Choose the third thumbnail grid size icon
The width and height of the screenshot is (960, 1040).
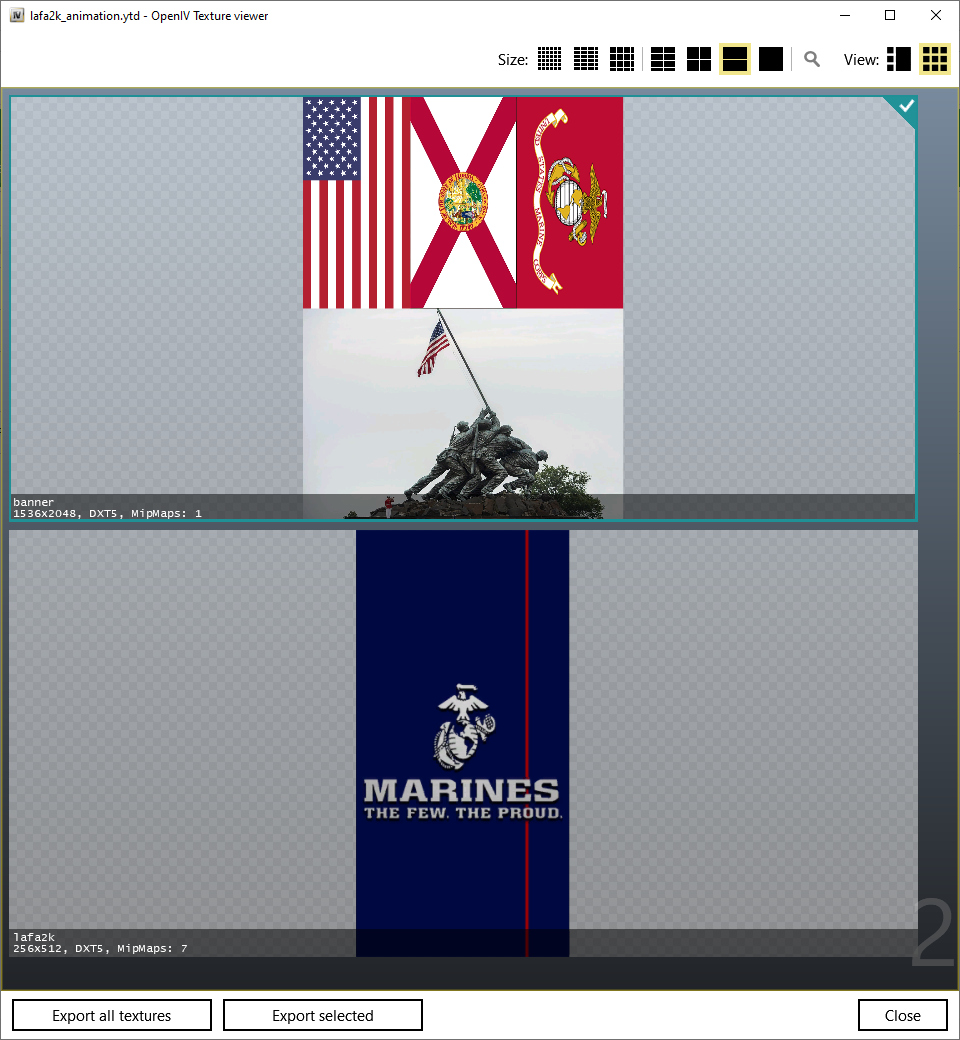[x=622, y=59]
